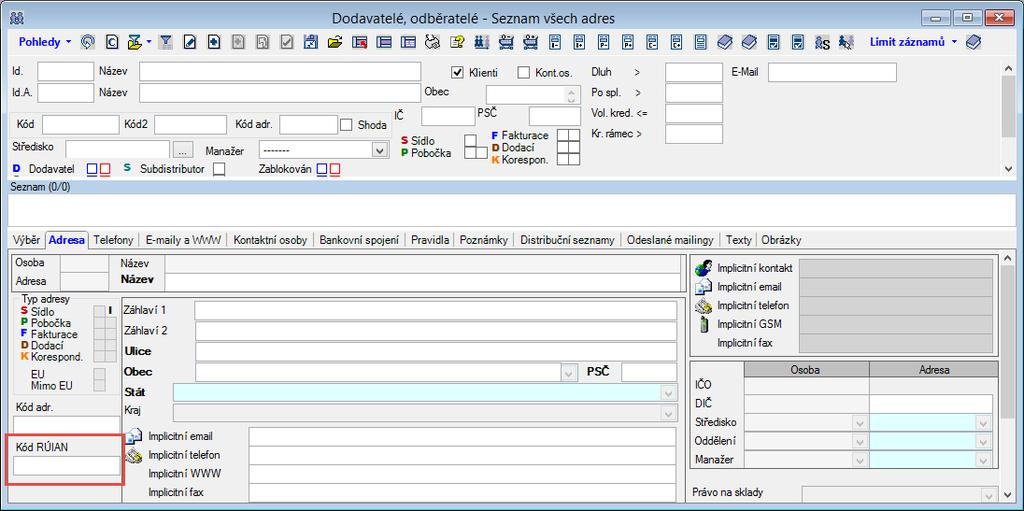Open the E-maily a WWW tab
This screenshot has width=1024, height=511.
click(x=184, y=240)
